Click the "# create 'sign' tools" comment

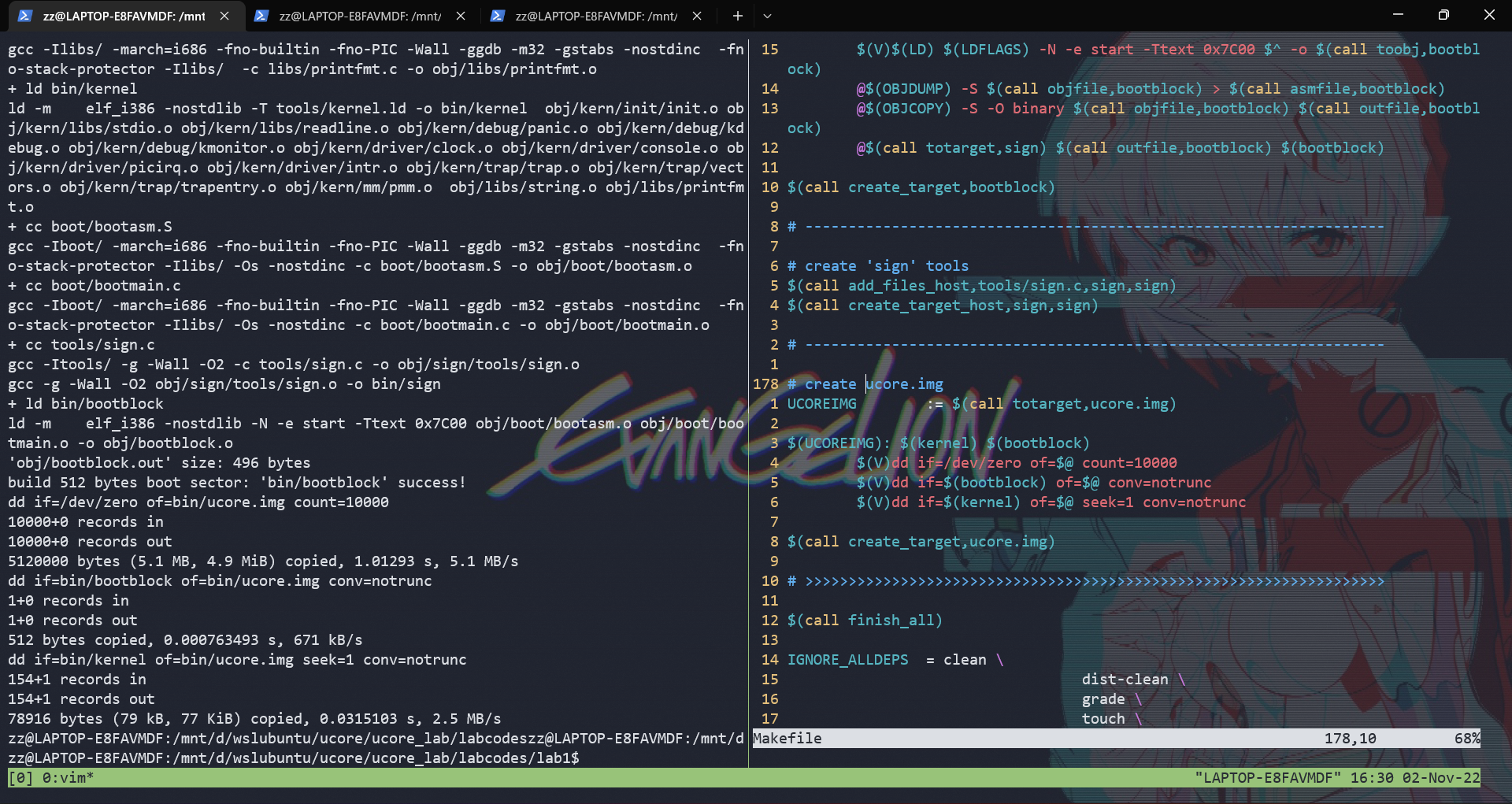click(x=878, y=266)
